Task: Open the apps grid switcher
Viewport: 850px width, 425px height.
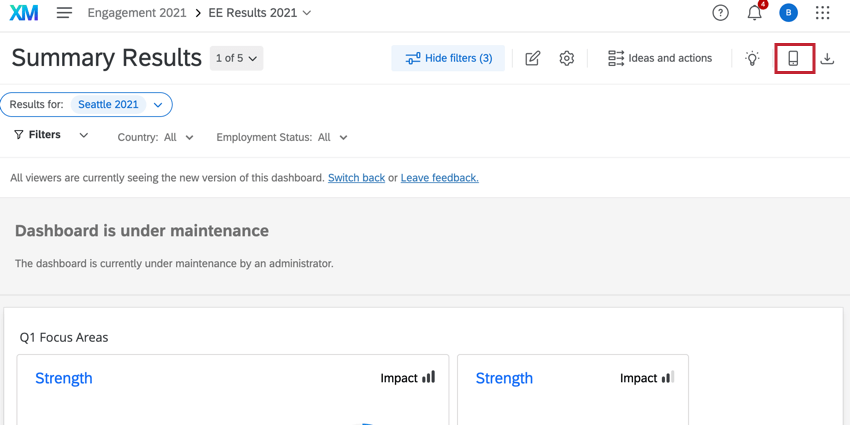Action: 822,13
